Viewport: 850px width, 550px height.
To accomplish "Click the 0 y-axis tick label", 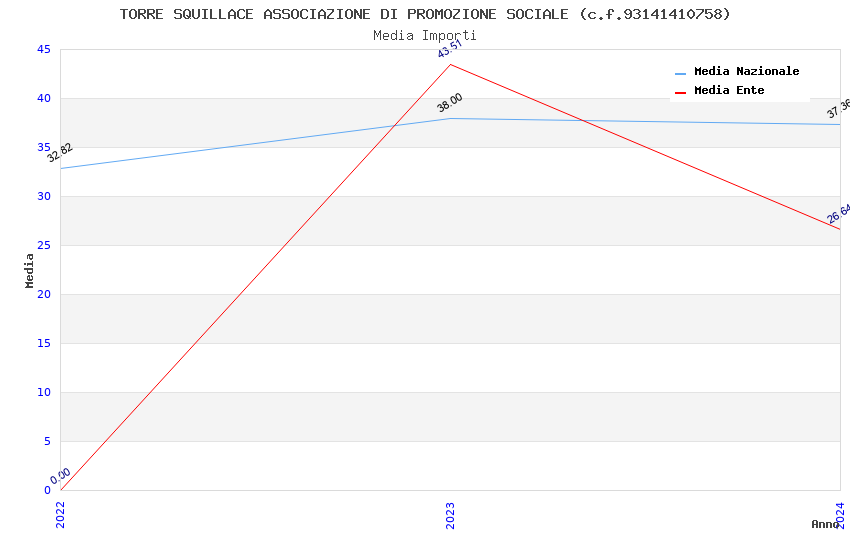I will tap(47, 490).
